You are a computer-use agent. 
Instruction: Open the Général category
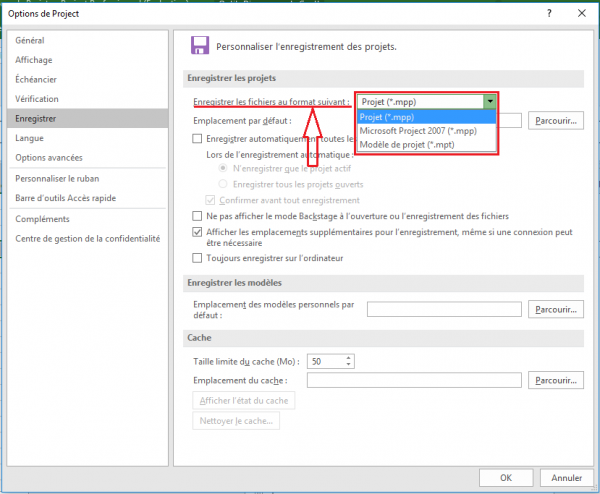coord(30,40)
